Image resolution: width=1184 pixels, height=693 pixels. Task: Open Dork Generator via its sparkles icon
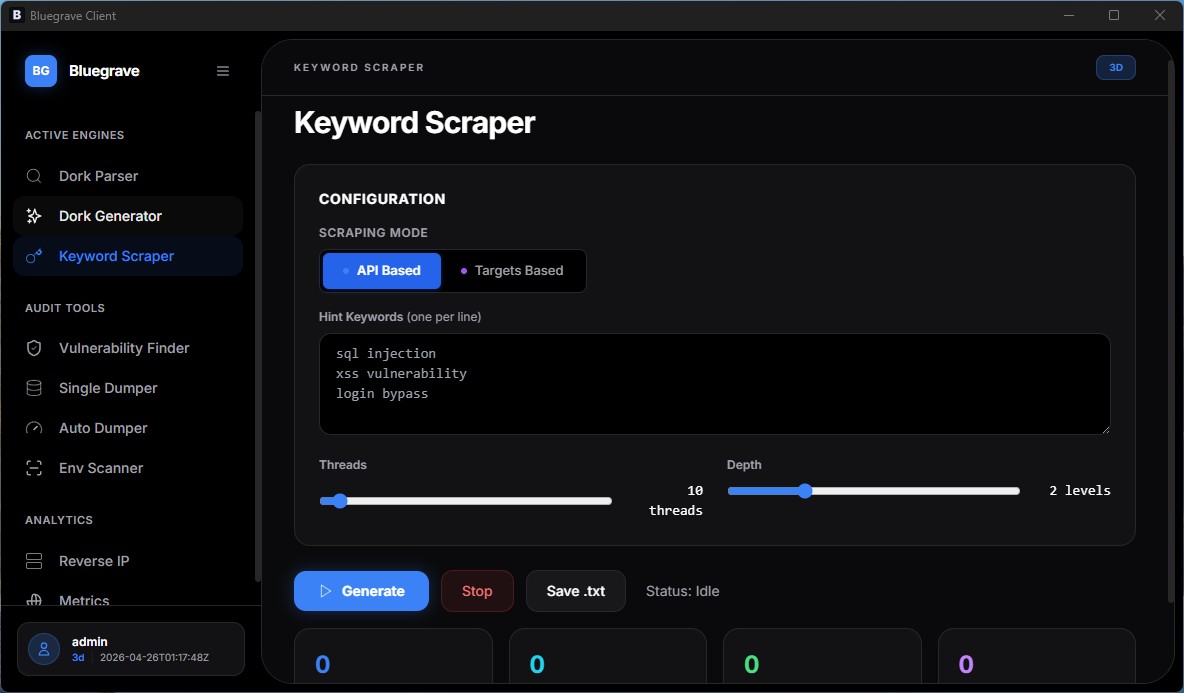click(34, 216)
